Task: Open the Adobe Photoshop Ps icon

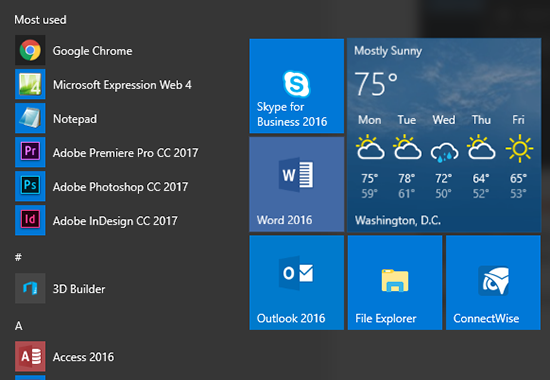Action: 30,186
